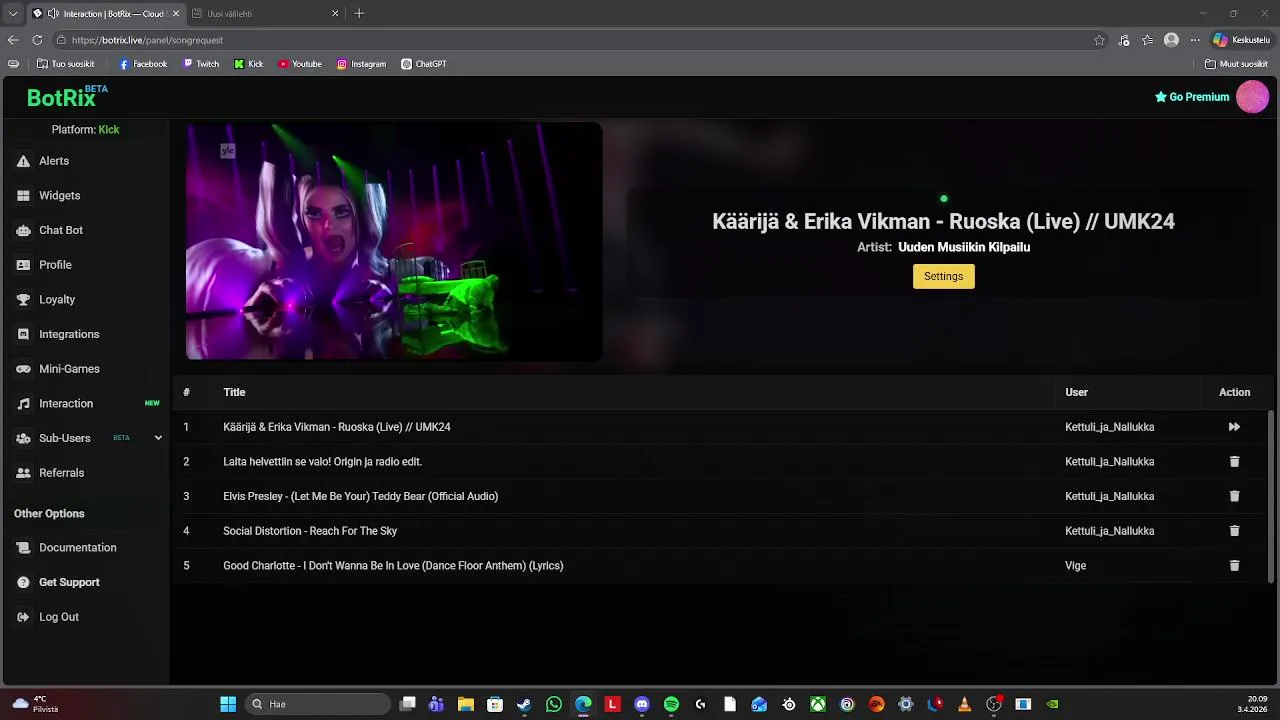The image size is (1280, 720).
Task: Open WhatsApp from the taskbar
Action: (554, 704)
